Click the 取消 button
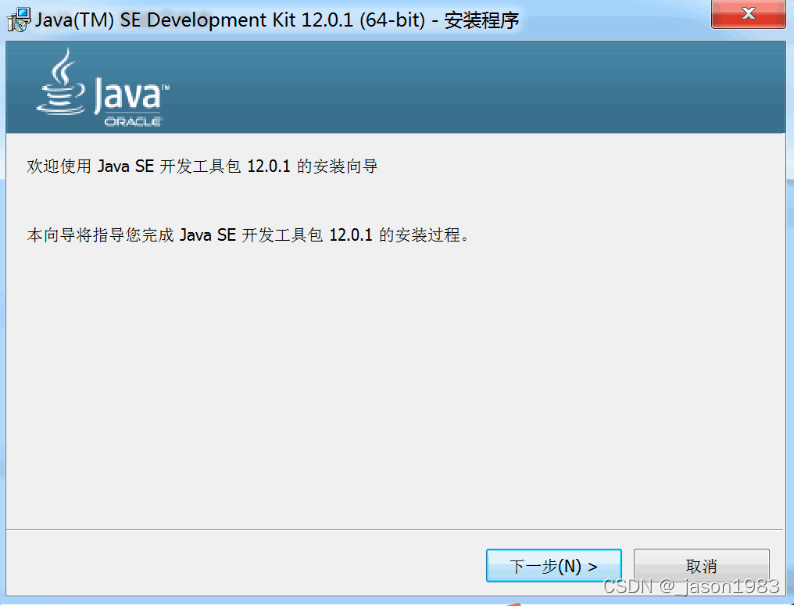 point(702,565)
